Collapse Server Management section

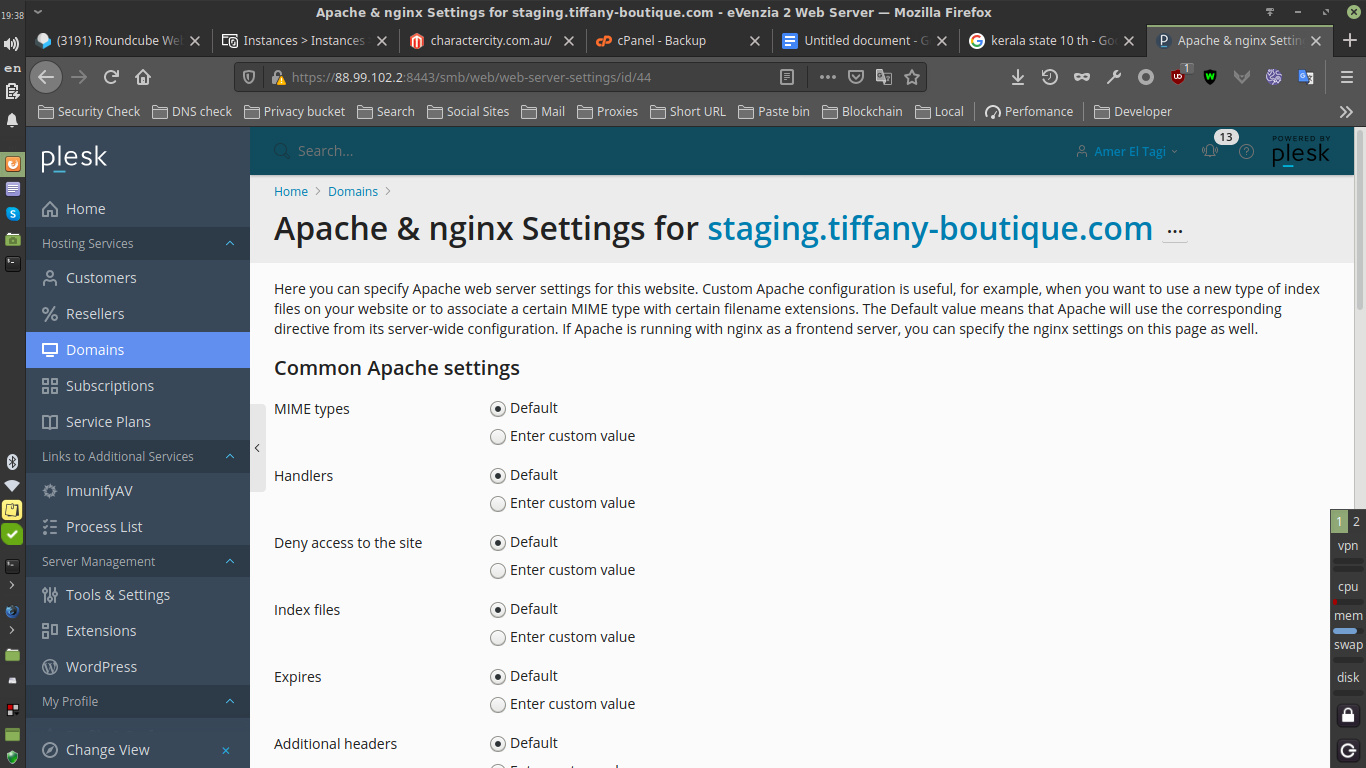coord(230,562)
